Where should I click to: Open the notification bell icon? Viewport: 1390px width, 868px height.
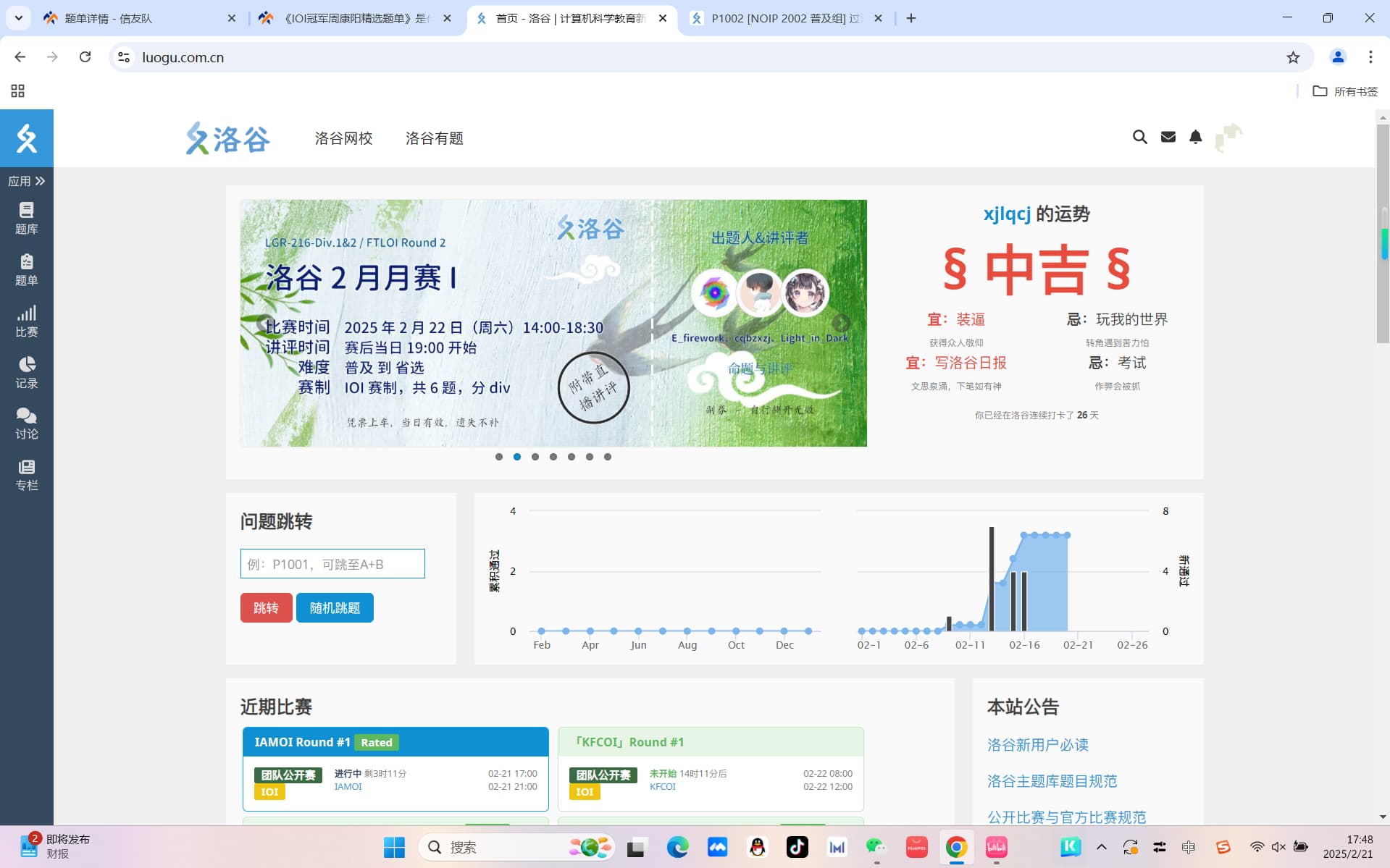coord(1195,137)
